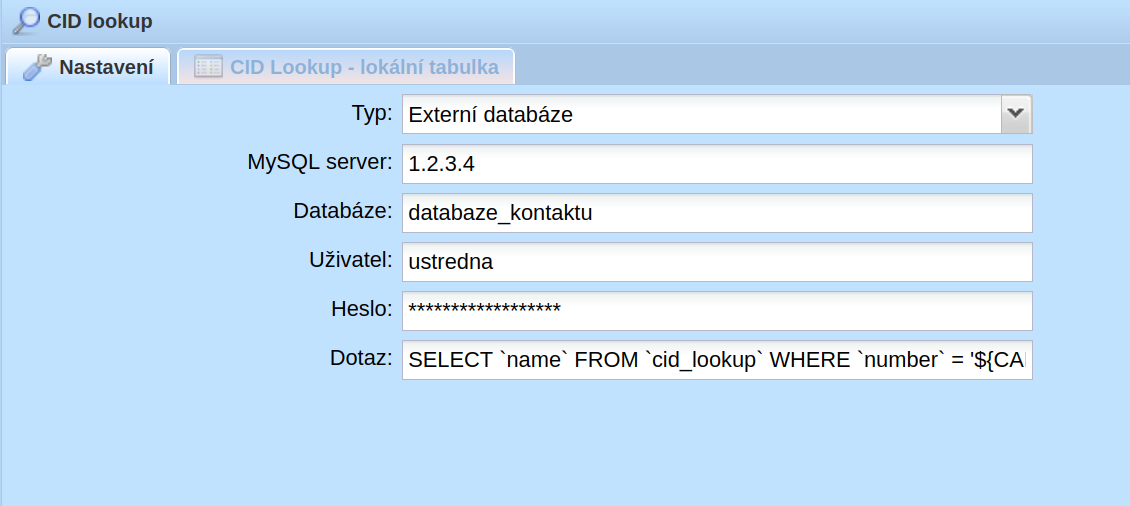Click the table icon on lokální tabulka tab

tap(208, 67)
